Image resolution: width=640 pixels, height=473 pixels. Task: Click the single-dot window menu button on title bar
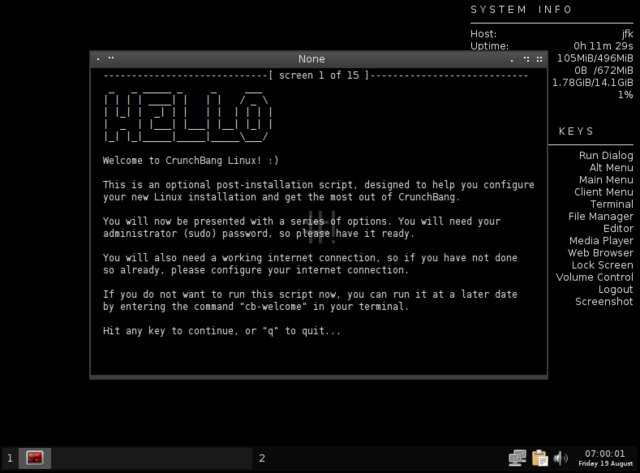tap(98, 59)
